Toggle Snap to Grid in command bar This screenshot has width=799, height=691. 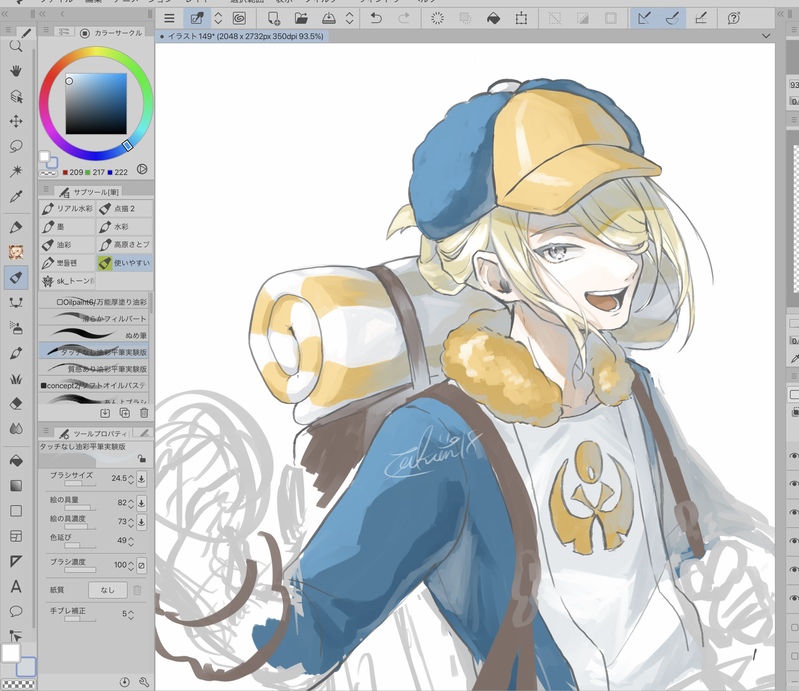(x=701, y=19)
